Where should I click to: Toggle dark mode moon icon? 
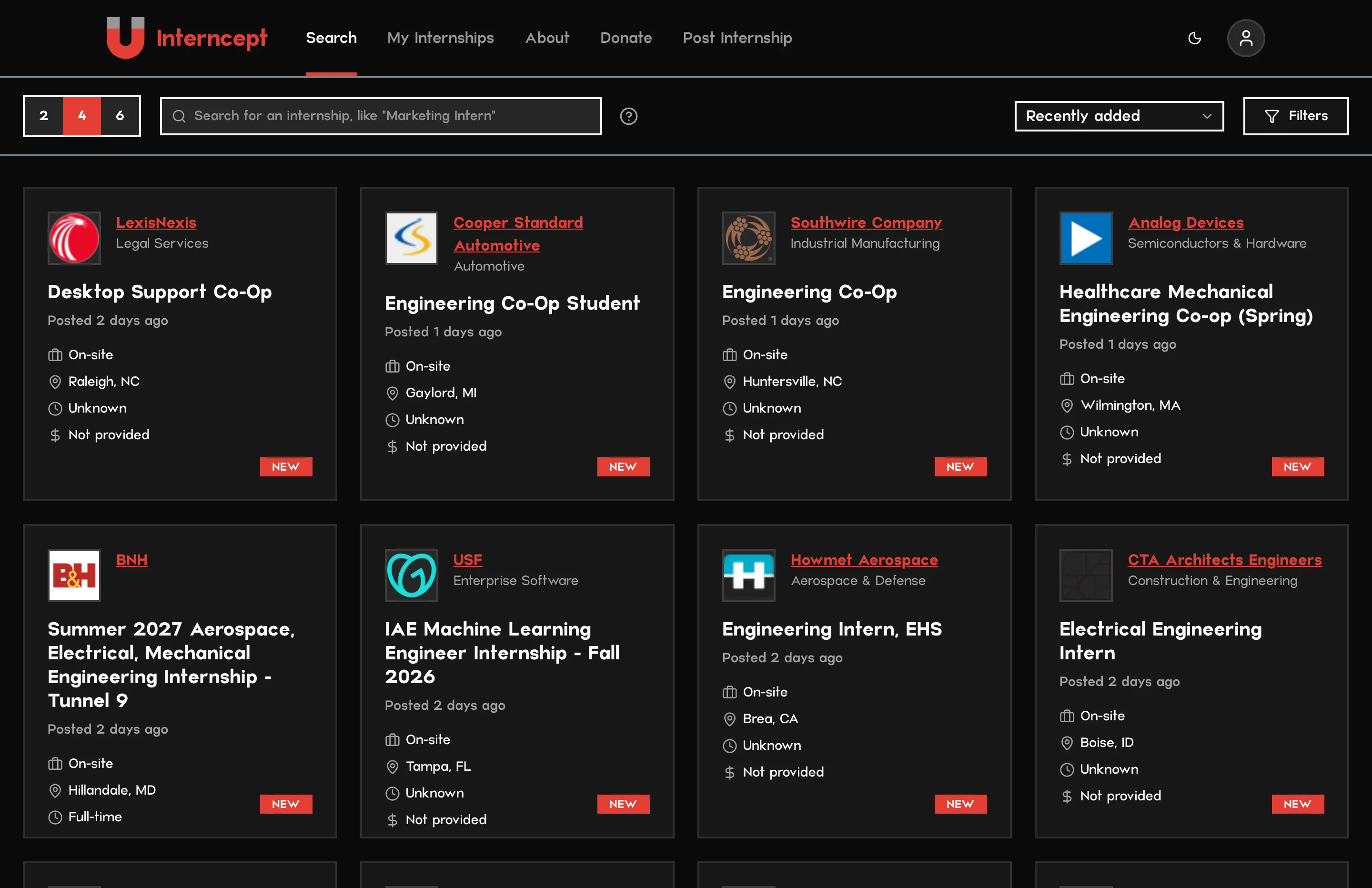[1194, 38]
